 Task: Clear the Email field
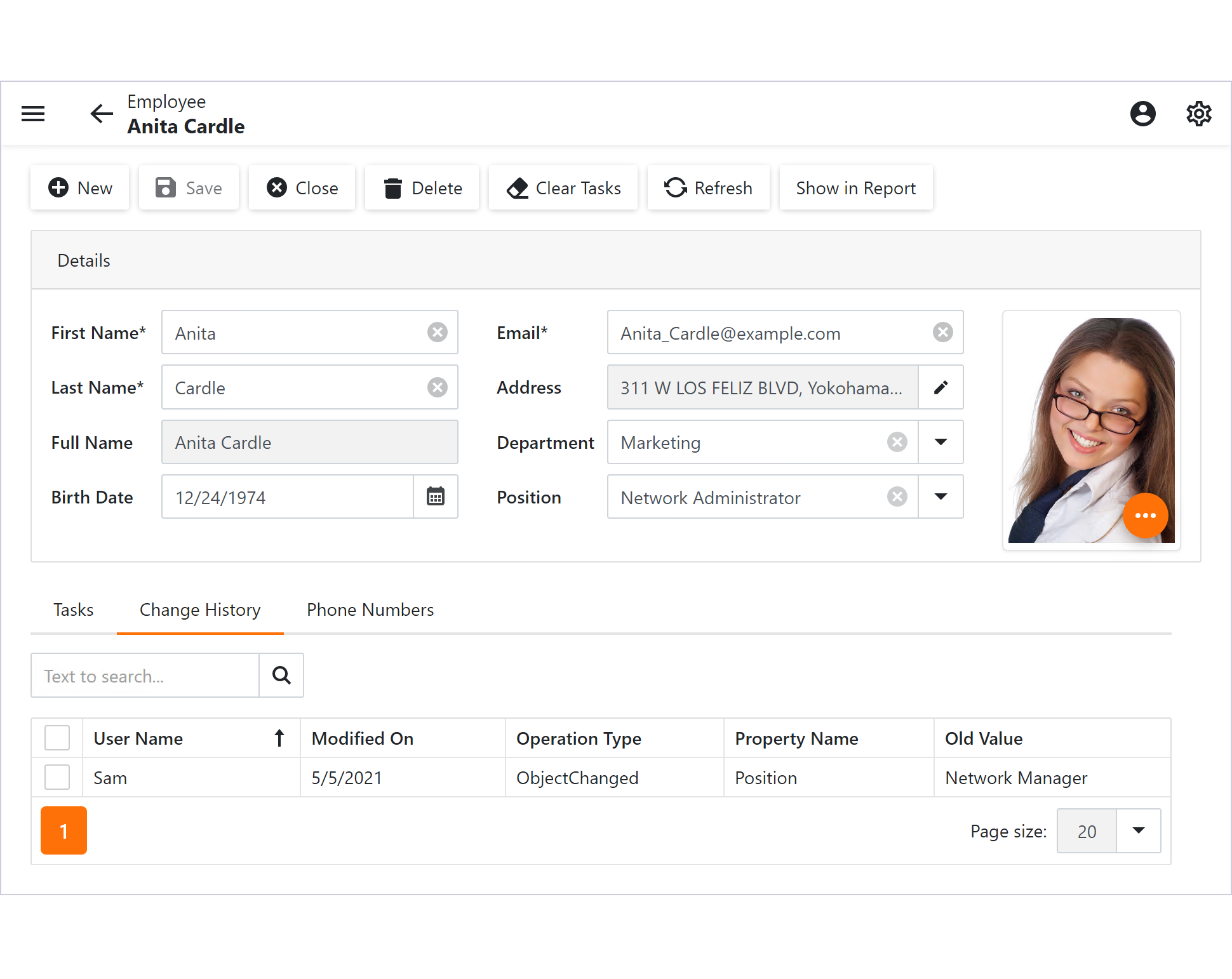(x=942, y=332)
